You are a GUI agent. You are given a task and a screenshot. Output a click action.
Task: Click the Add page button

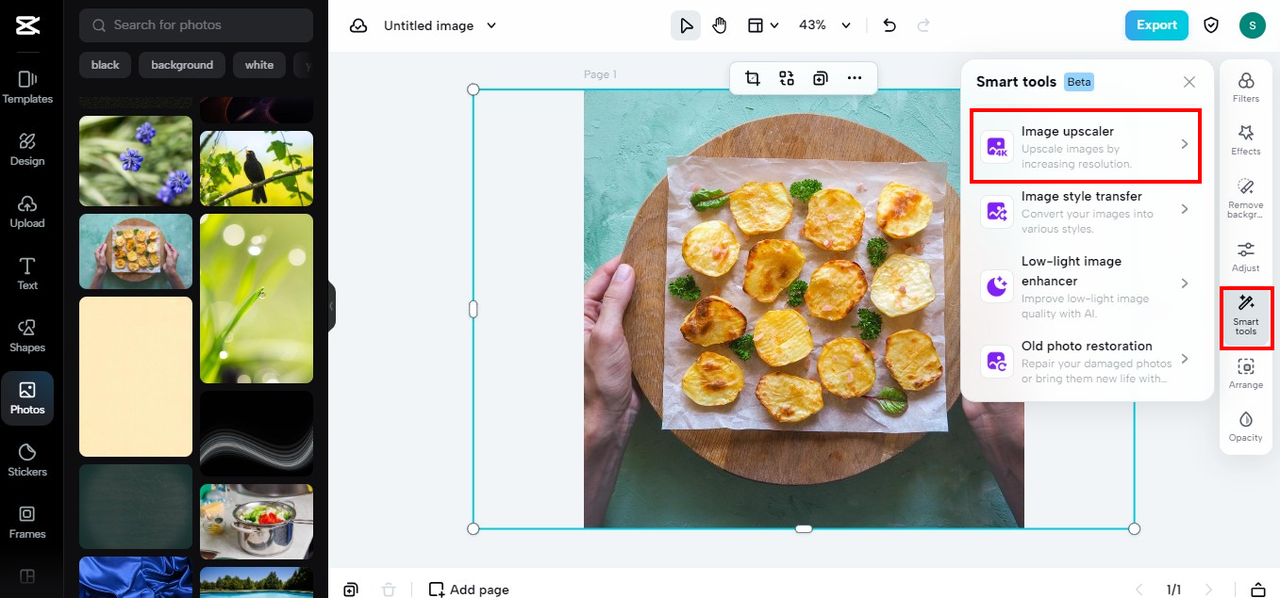pyautogui.click(x=469, y=589)
